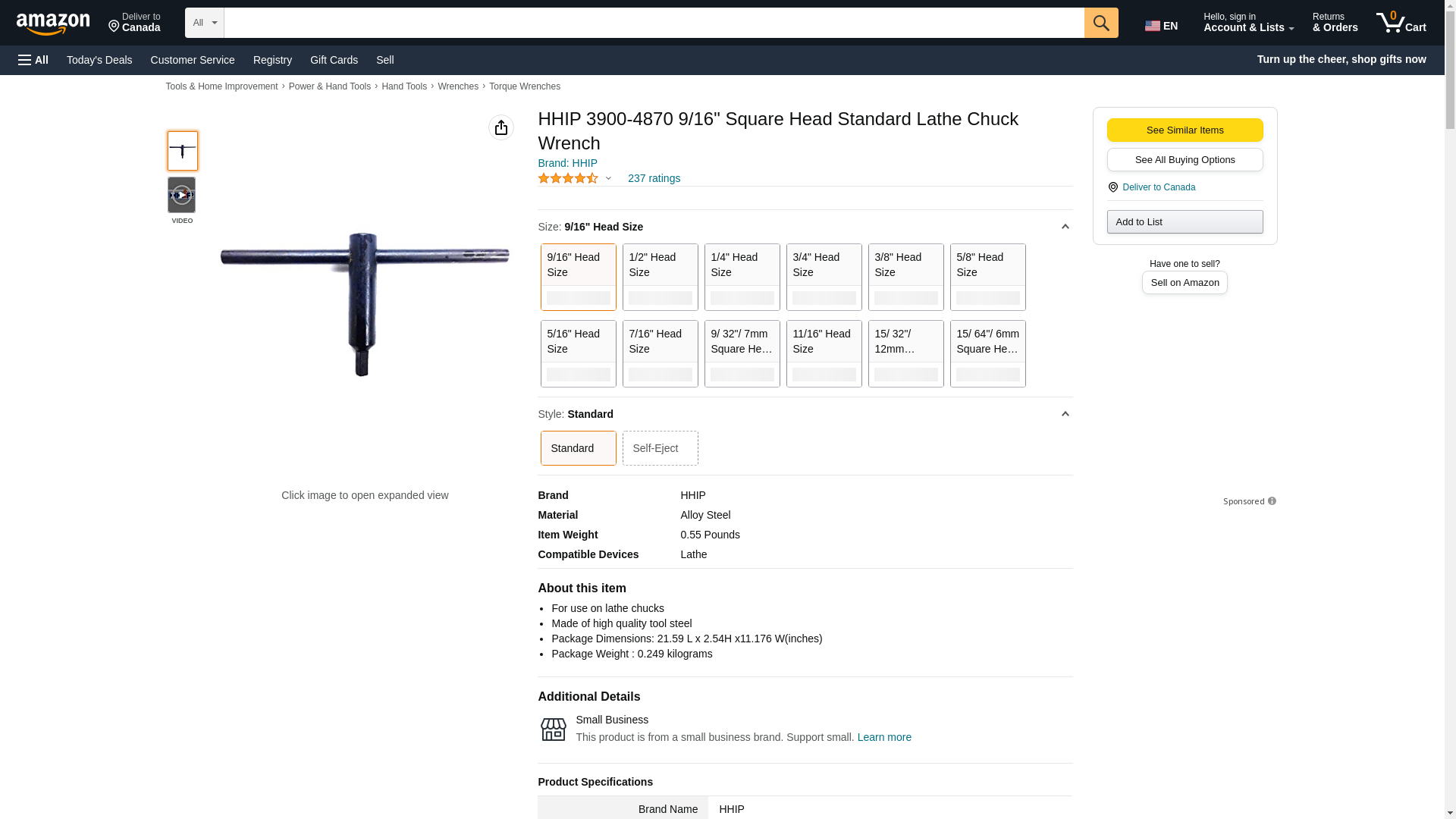Collapse the Style section chevron
Viewport: 1456px width, 819px height.
coord(1065,414)
